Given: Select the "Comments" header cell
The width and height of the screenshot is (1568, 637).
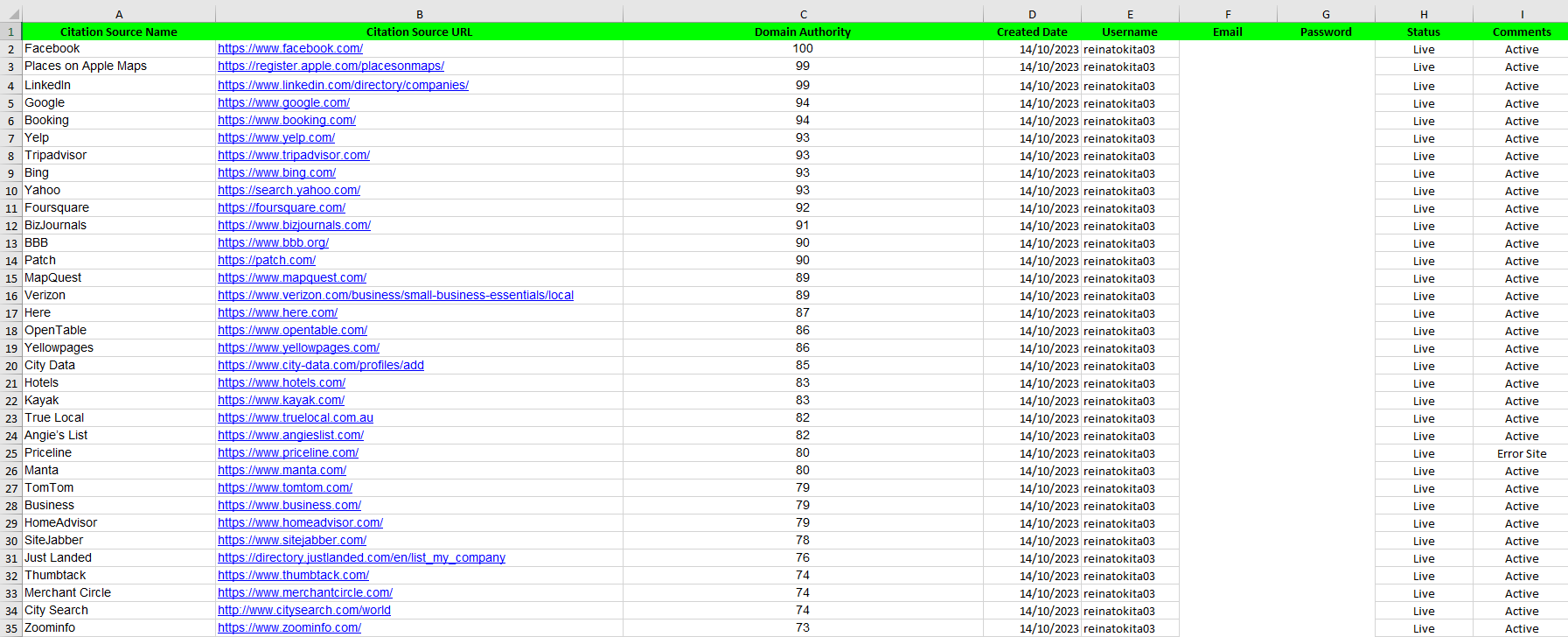Looking at the screenshot, I should tap(1522, 31).
